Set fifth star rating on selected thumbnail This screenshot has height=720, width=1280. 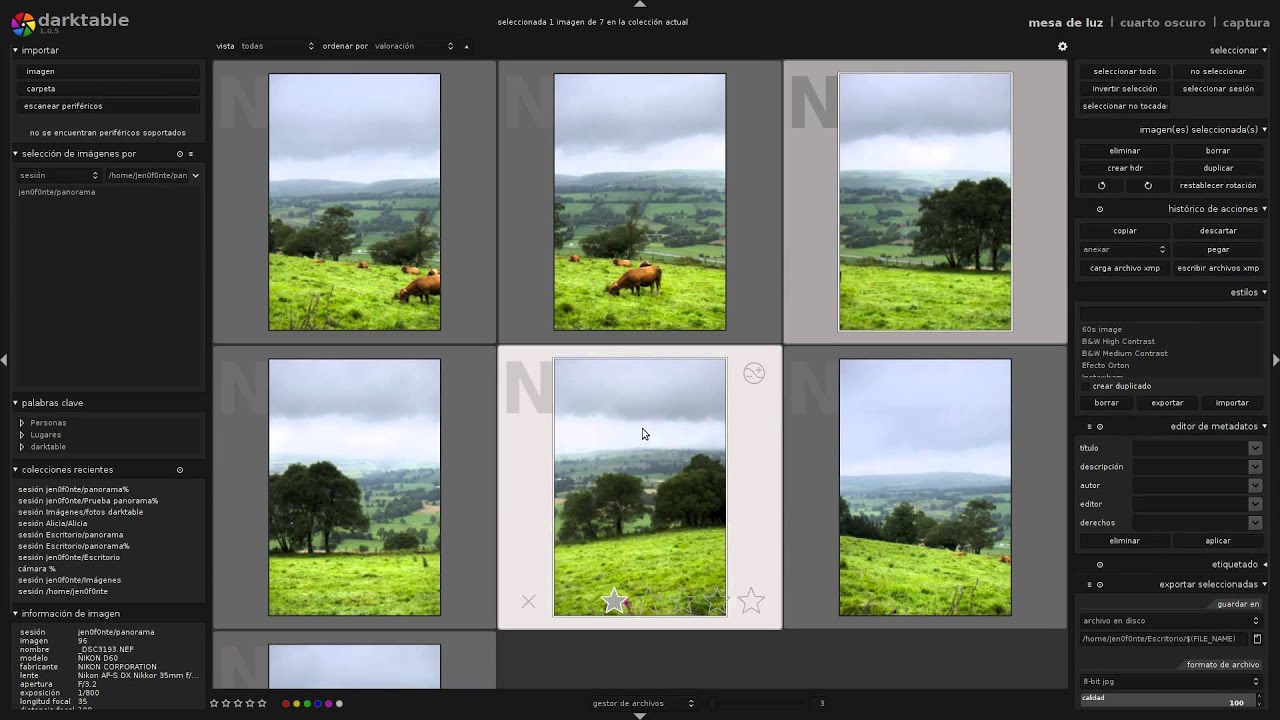[751, 601]
